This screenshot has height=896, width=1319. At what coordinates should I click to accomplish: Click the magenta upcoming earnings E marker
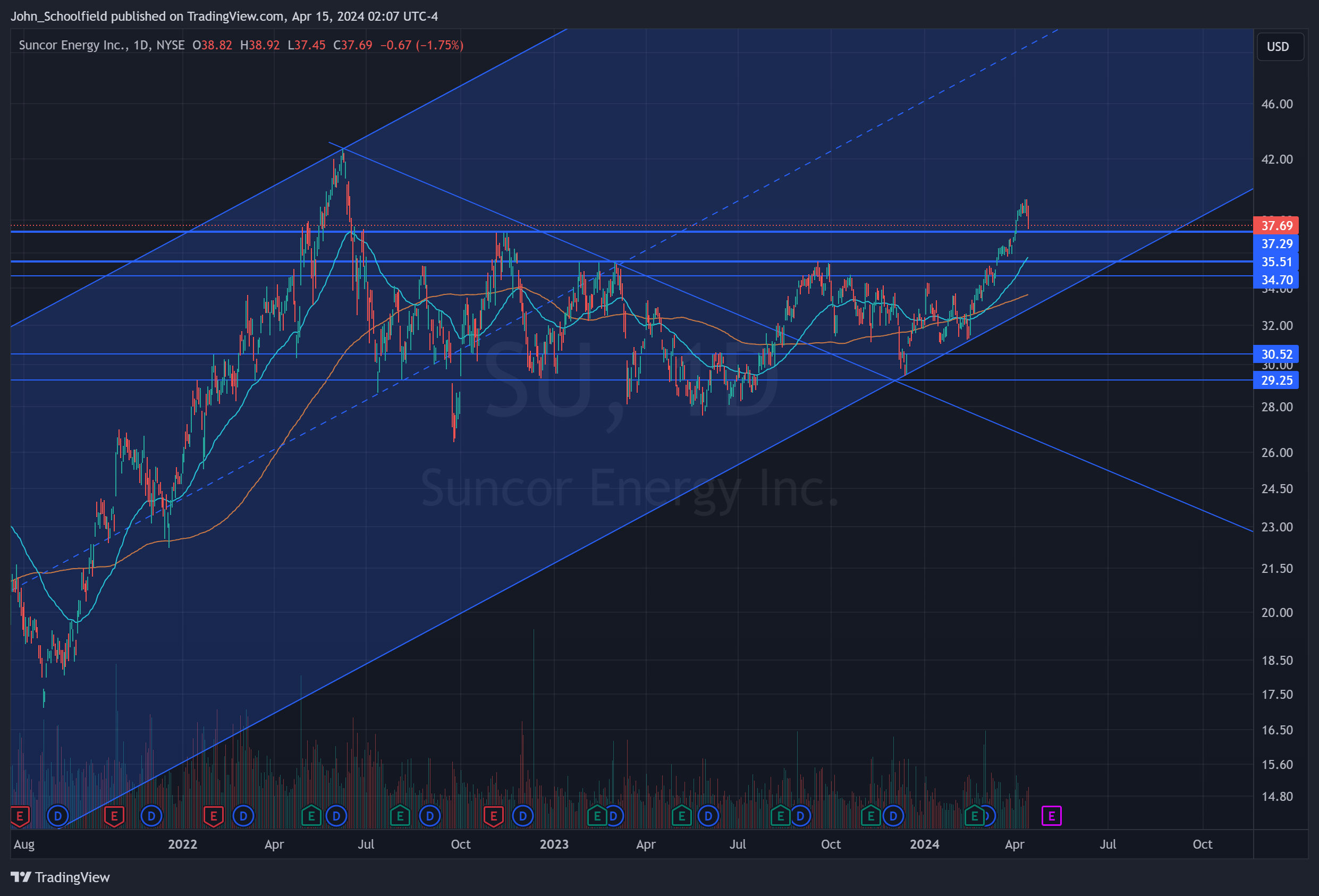click(1052, 817)
